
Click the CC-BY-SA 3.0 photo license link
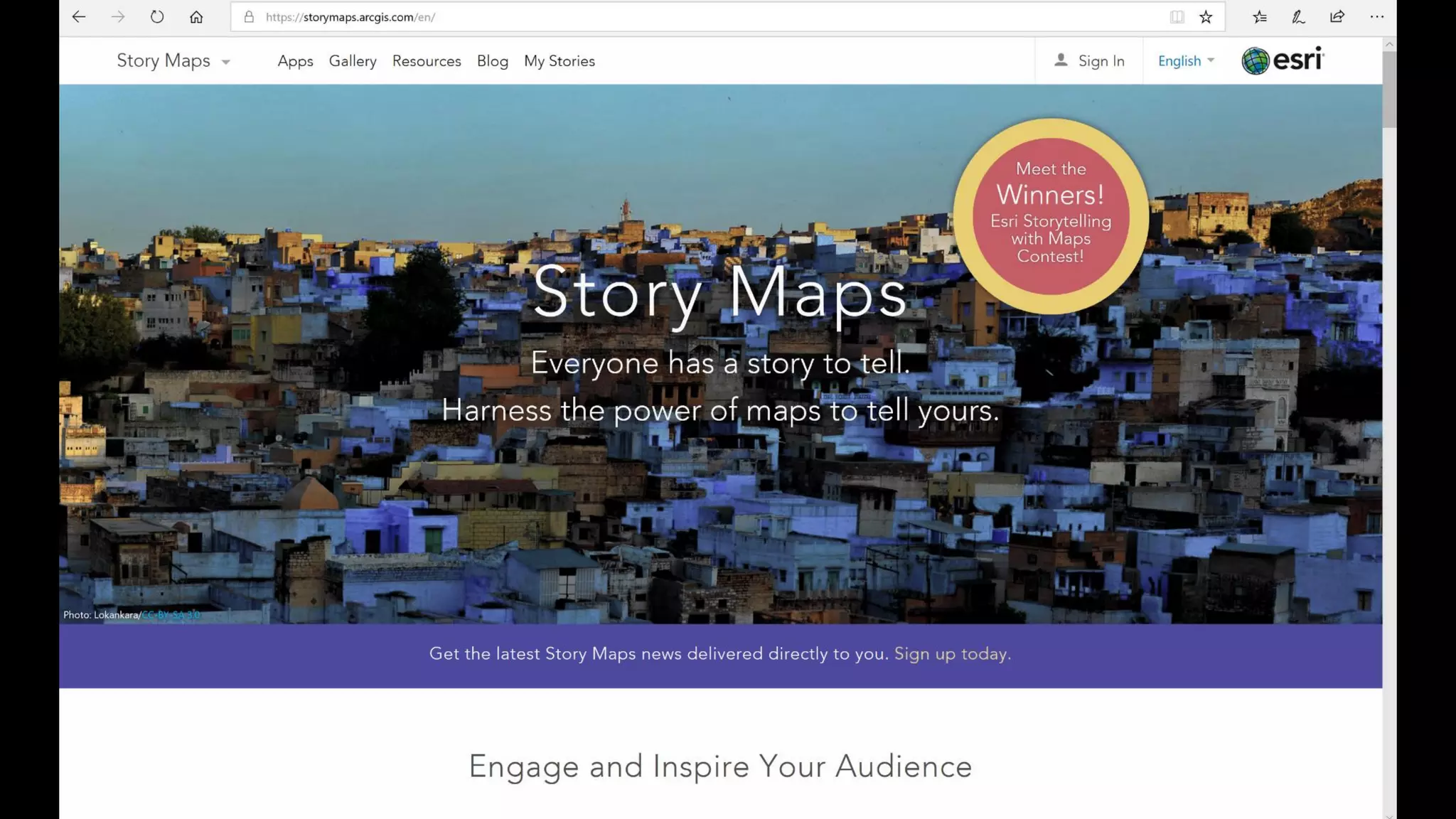[171, 615]
